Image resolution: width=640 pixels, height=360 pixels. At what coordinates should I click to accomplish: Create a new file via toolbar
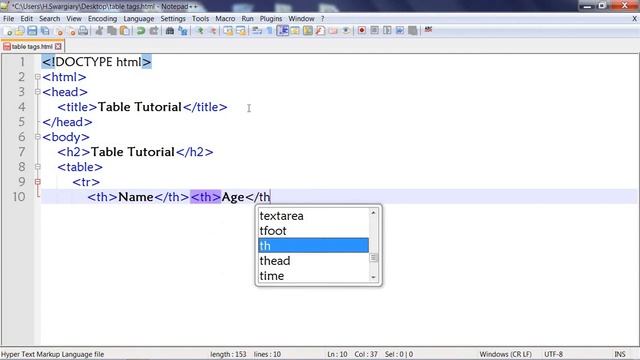tap(7, 31)
